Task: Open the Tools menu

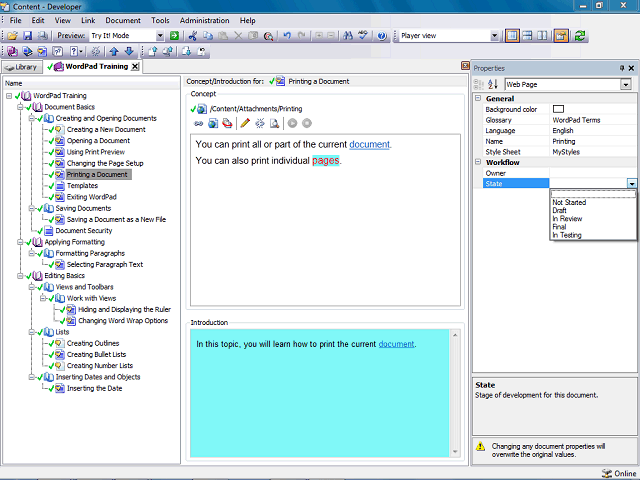Action: click(160, 20)
